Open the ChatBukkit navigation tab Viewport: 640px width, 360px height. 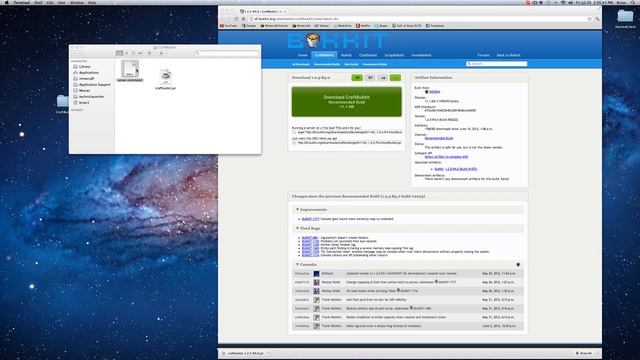[x=368, y=55]
